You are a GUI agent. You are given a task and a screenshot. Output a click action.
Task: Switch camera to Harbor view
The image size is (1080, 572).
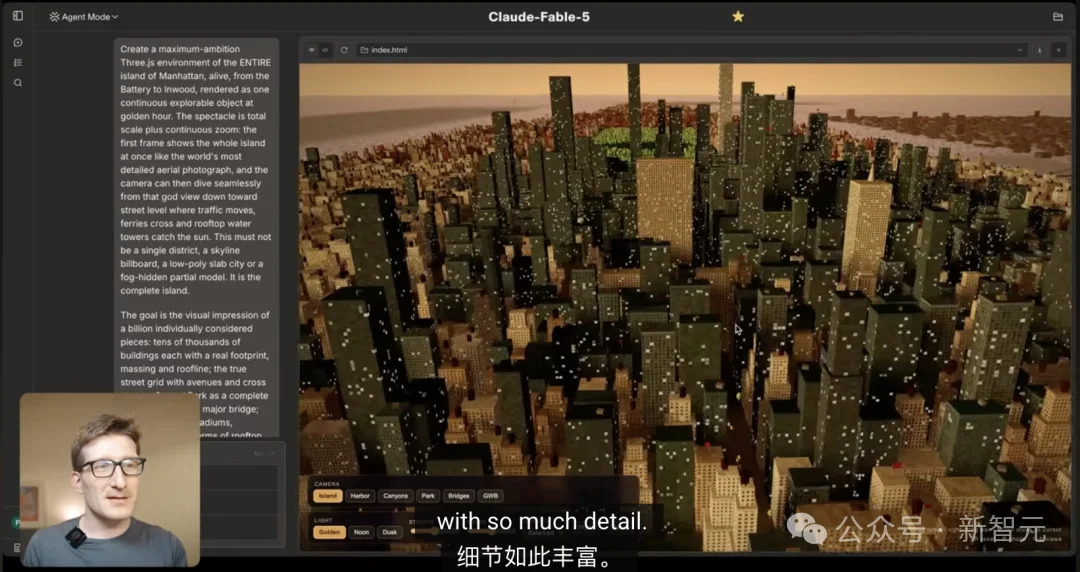point(360,496)
